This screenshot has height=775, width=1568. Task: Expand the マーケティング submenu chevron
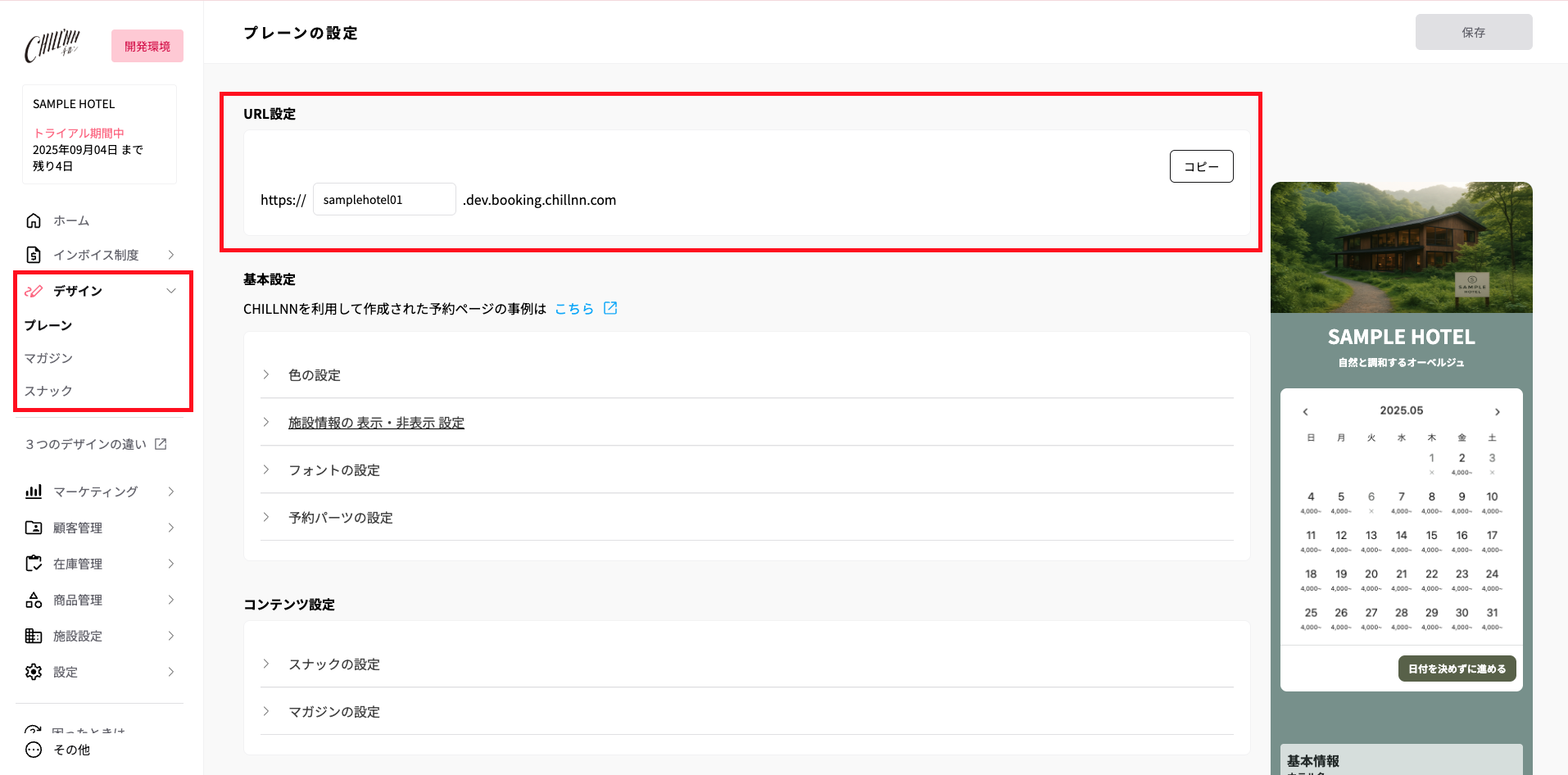(171, 492)
